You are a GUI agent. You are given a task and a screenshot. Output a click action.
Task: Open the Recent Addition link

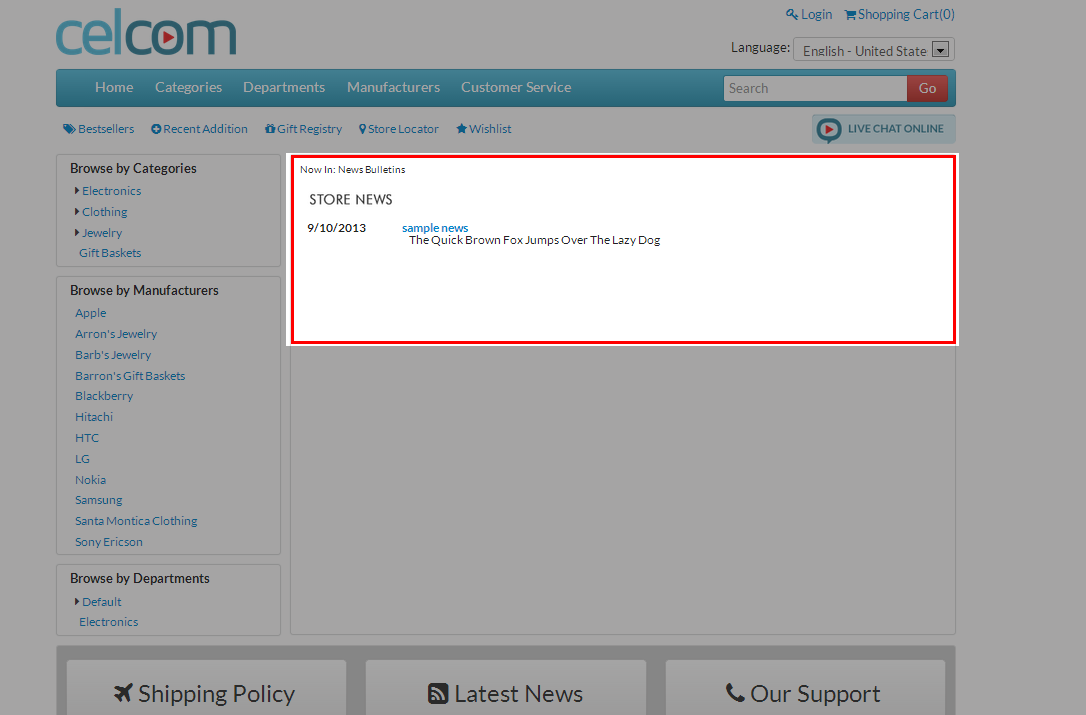(205, 129)
